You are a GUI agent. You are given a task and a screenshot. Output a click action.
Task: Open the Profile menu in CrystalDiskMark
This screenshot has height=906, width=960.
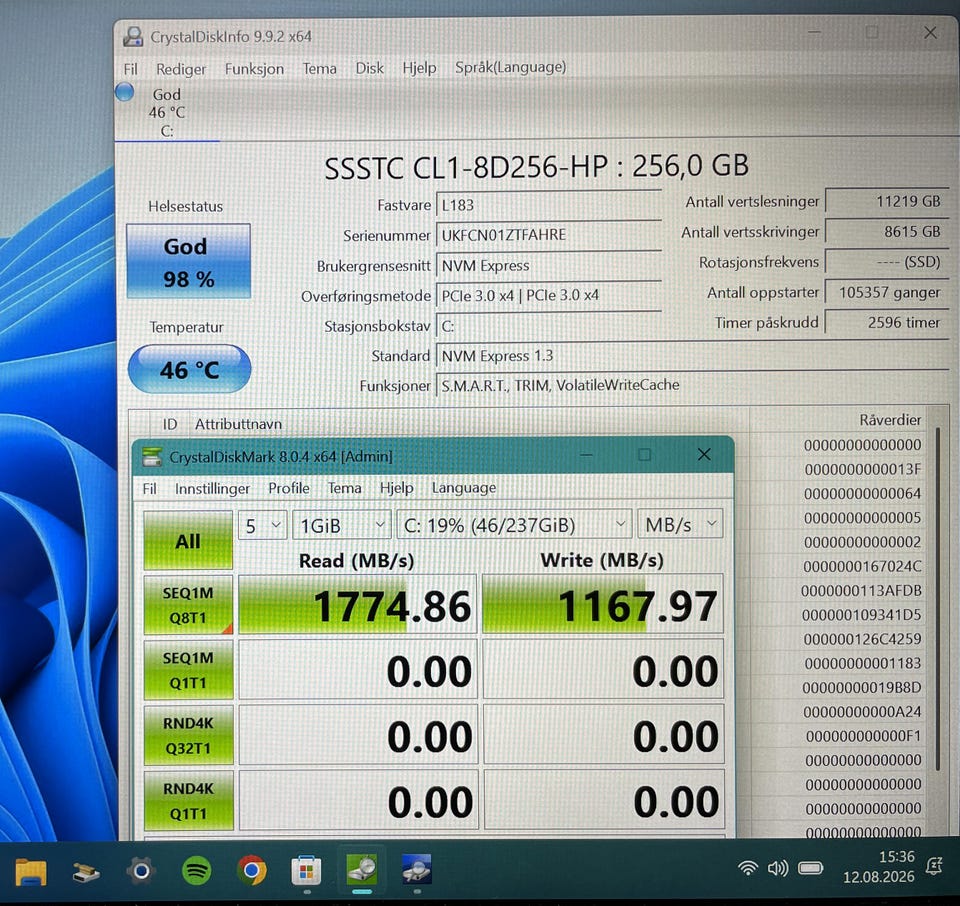click(x=288, y=488)
